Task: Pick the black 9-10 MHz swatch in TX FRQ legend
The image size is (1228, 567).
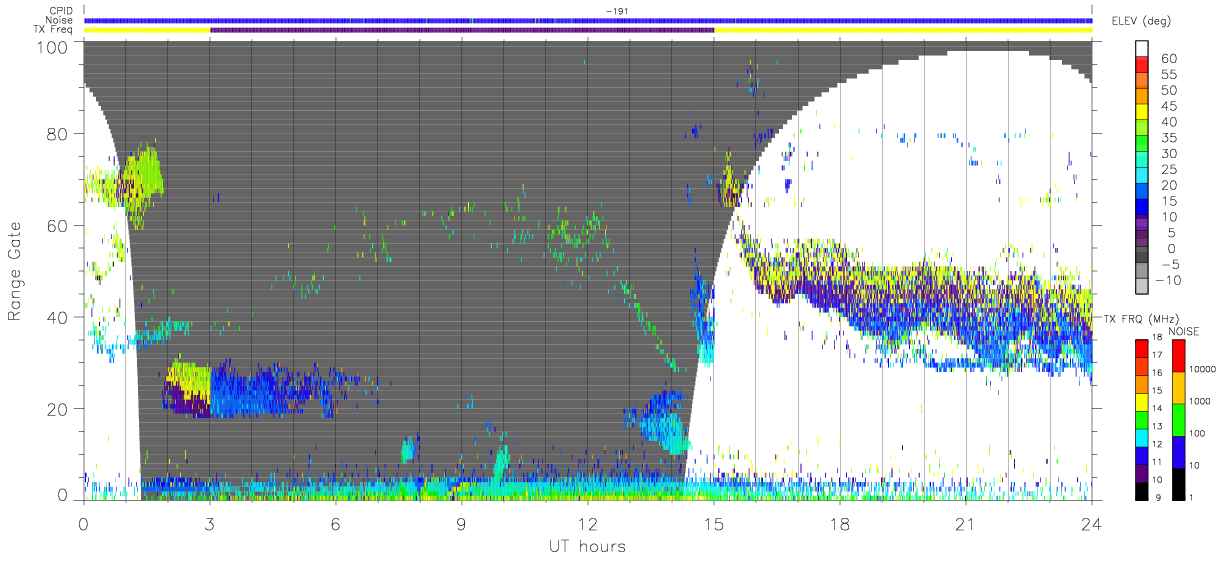Action: [x=1143, y=489]
